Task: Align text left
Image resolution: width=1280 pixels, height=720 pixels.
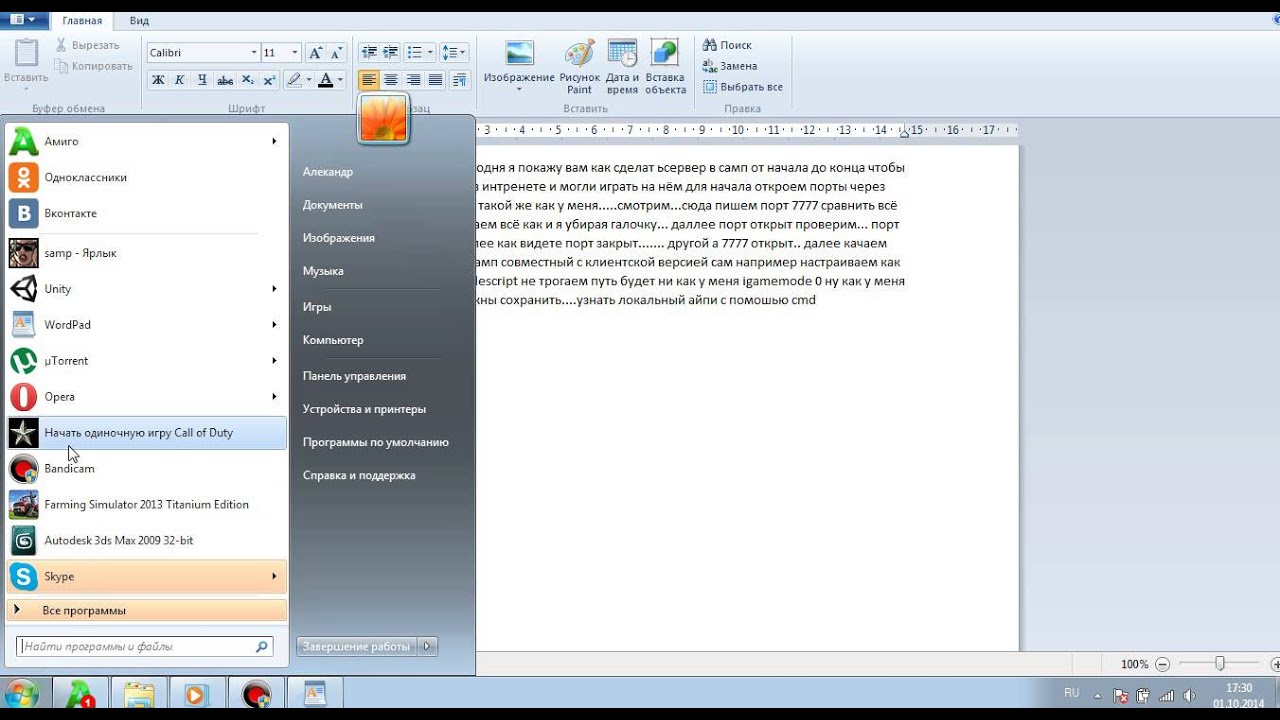Action: click(370, 80)
